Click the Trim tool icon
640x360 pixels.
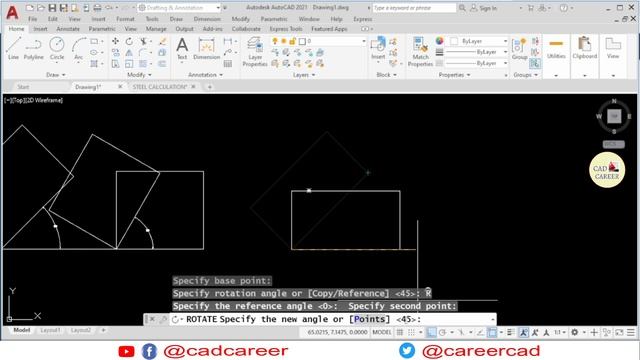click(143, 41)
